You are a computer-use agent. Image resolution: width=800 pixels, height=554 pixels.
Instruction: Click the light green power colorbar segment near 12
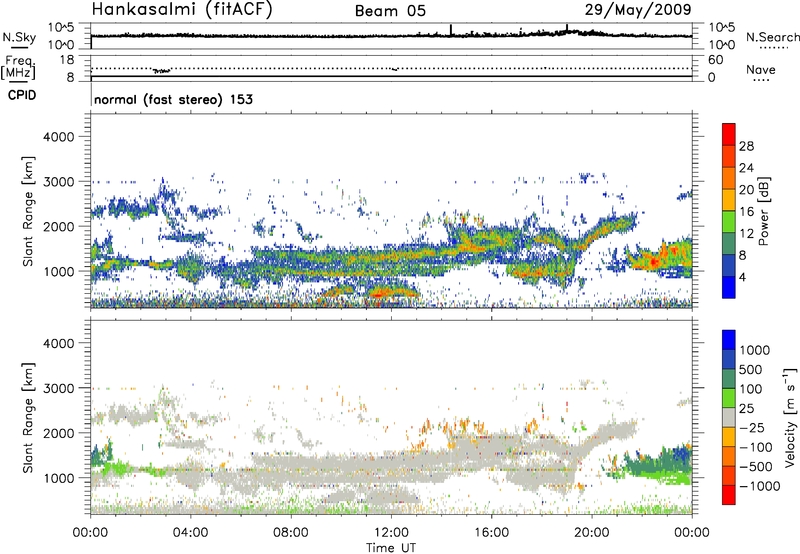coord(729,222)
